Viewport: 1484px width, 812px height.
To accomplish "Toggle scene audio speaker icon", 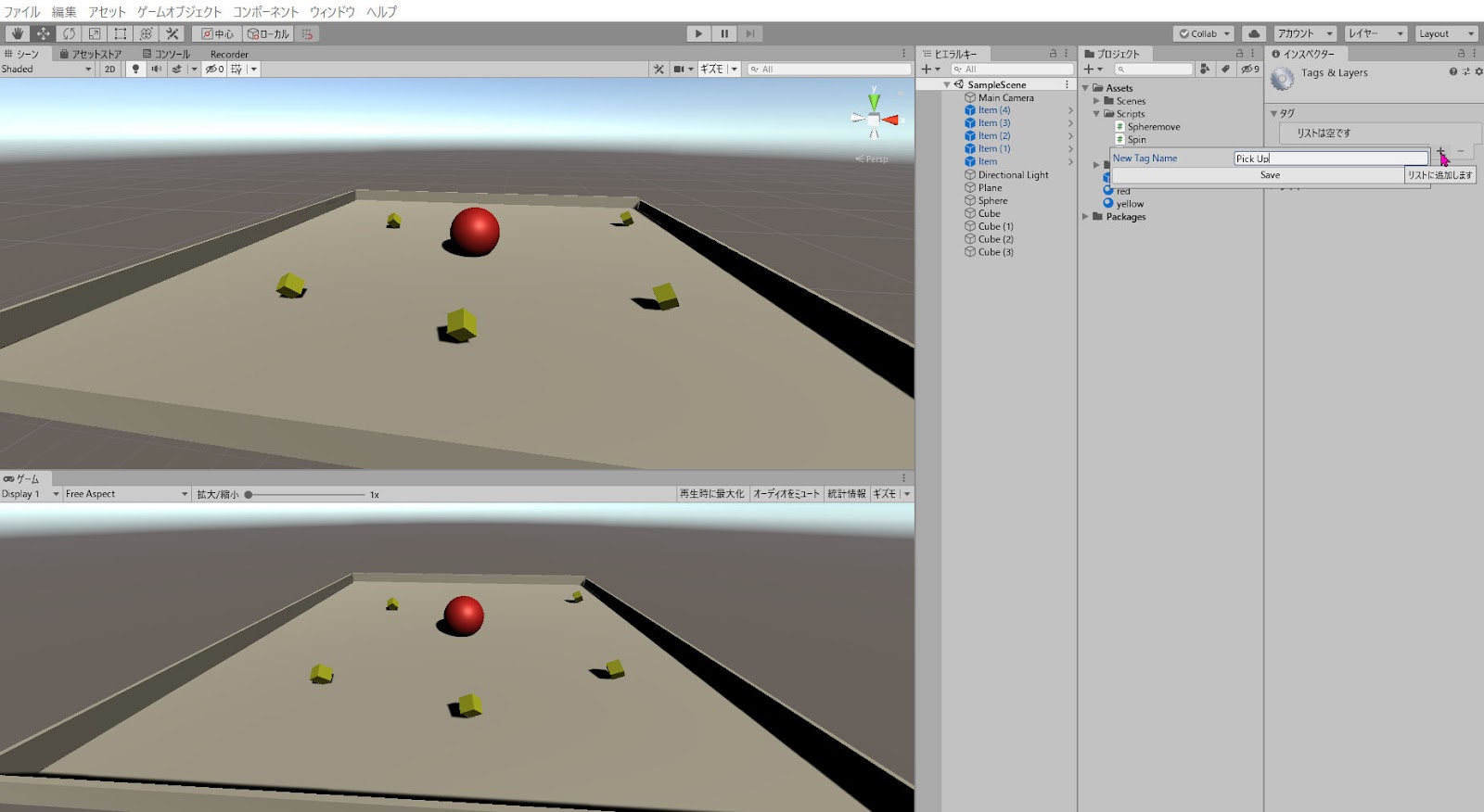I will click(x=156, y=69).
